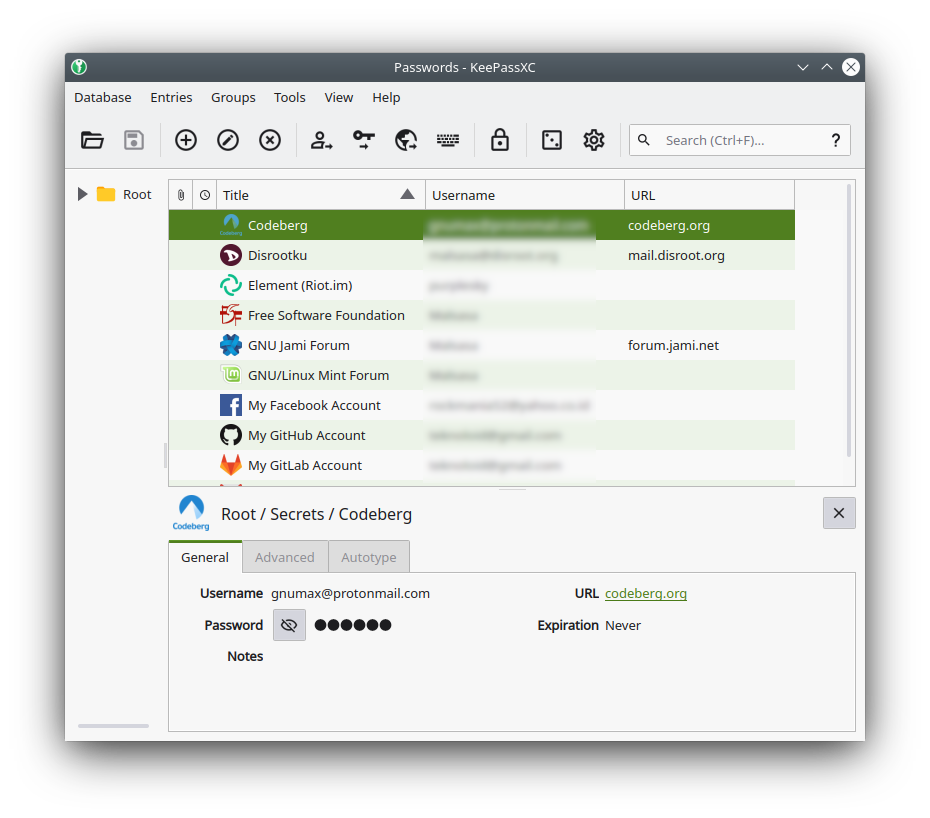930x818 pixels.
Task: Lock database with the padlock icon
Action: tap(499, 141)
